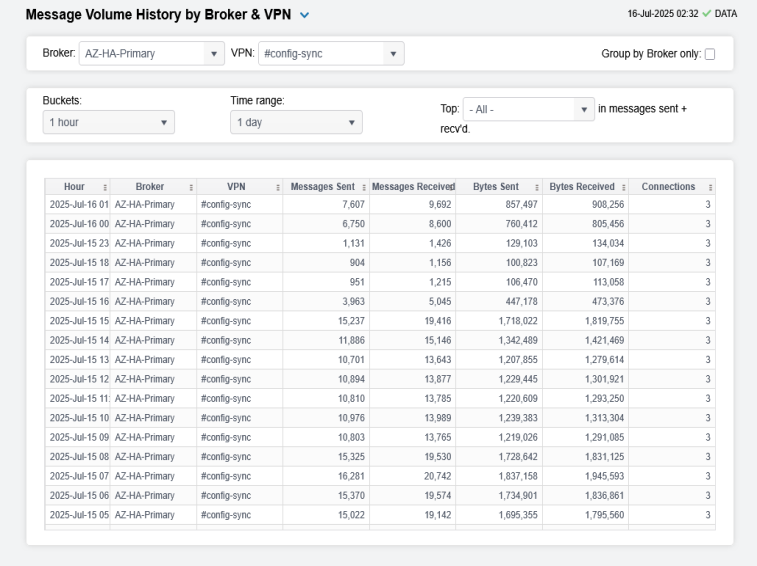Expand the Top dropdown showing - All -
The image size is (757, 566).
click(x=530, y=109)
